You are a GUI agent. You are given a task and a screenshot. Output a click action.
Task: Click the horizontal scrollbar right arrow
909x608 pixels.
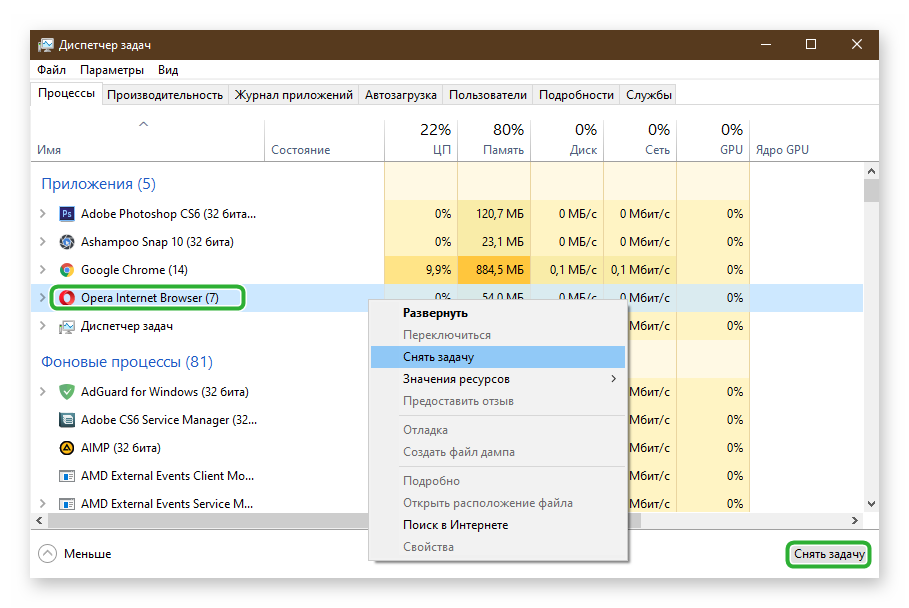(x=855, y=520)
